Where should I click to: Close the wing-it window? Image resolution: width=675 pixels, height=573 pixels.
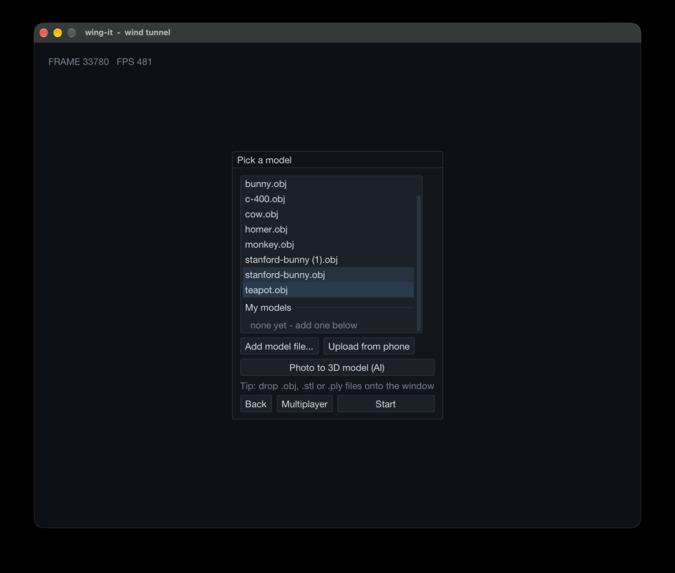(43, 33)
